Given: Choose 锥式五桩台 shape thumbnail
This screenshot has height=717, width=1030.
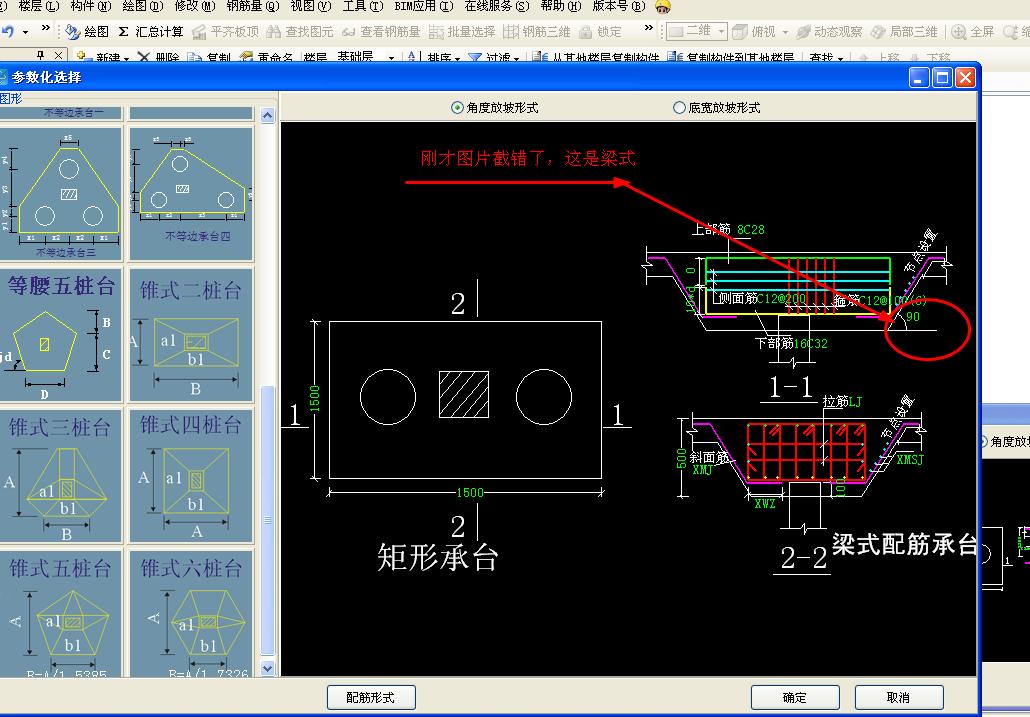Looking at the screenshot, I should tap(60, 614).
